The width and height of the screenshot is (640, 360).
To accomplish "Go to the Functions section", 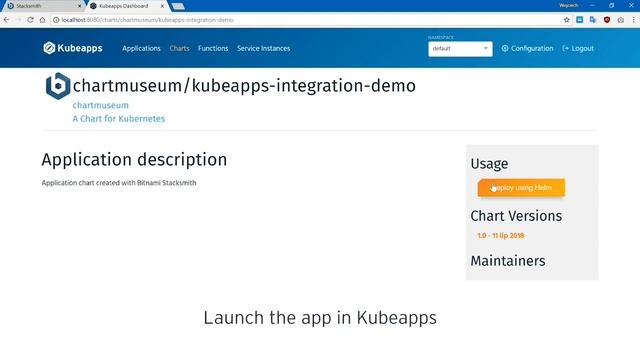I will (213, 48).
